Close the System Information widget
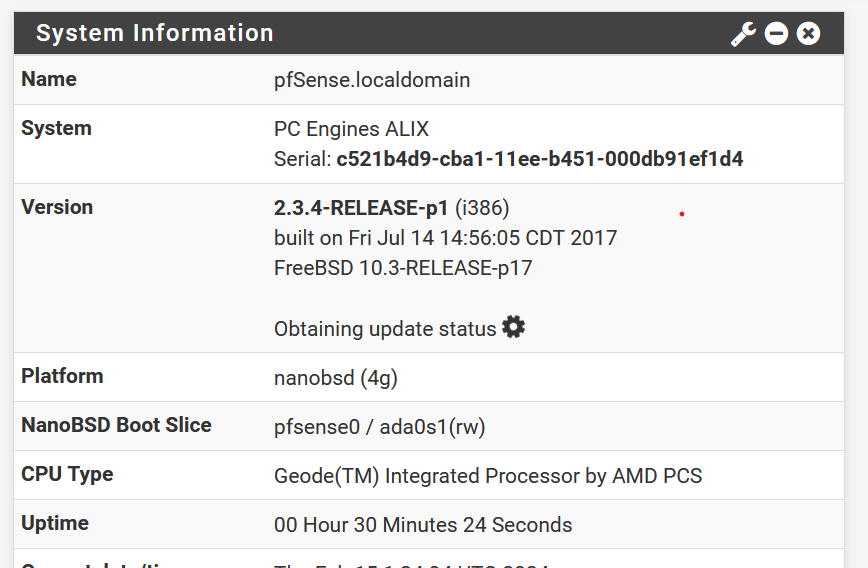This screenshot has width=868, height=568. (808, 34)
